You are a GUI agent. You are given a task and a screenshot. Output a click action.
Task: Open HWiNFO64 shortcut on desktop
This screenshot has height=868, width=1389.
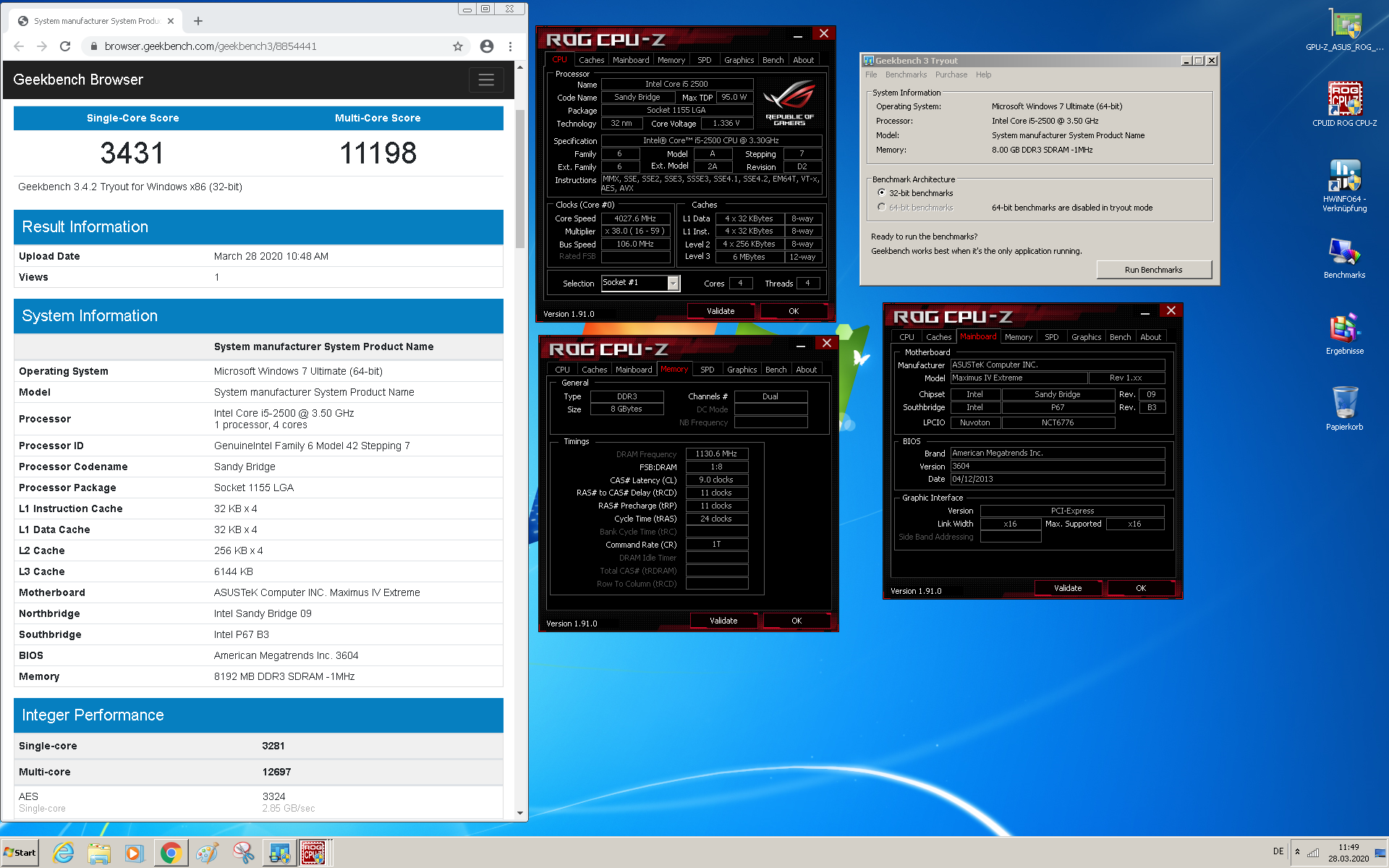[1344, 185]
